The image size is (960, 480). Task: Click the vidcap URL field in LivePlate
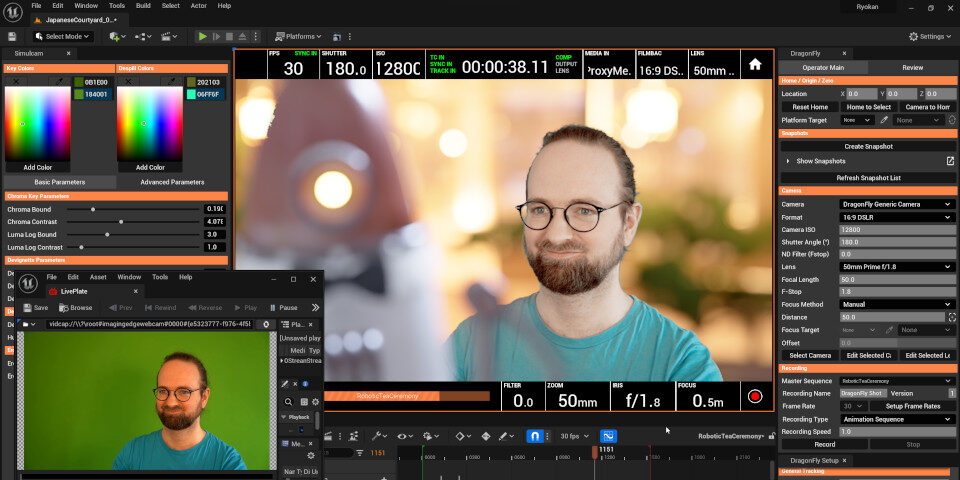point(149,324)
